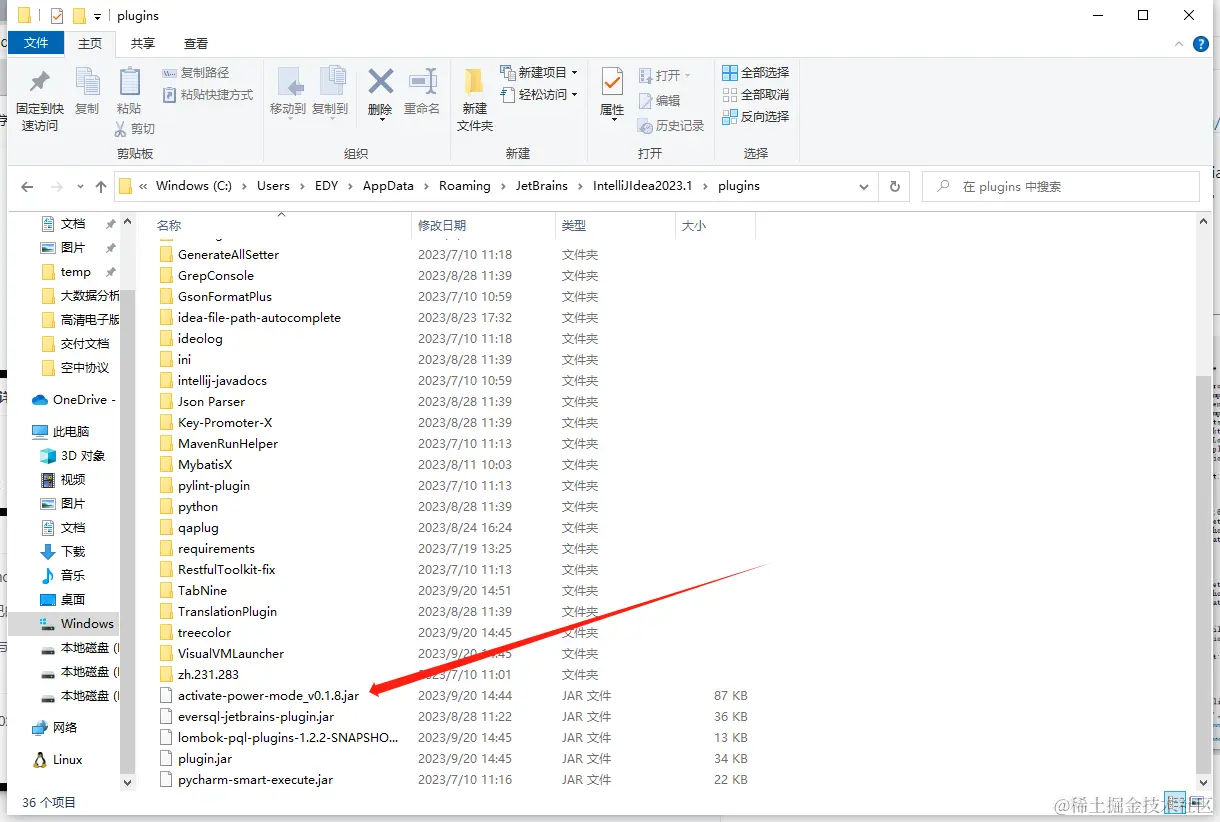Switch to the 查看 ribbon tab

(x=196, y=43)
